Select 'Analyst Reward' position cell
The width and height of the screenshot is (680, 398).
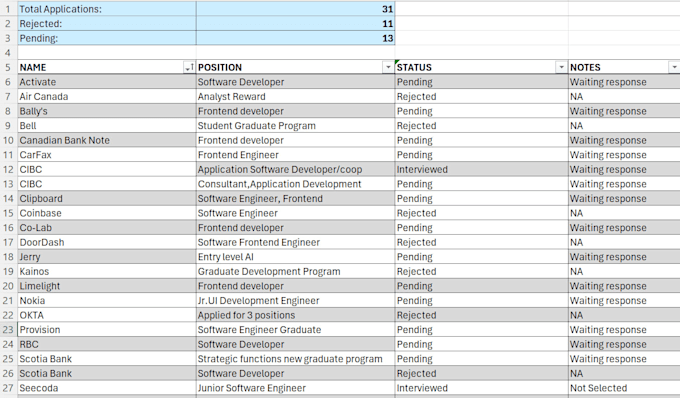tap(295, 96)
